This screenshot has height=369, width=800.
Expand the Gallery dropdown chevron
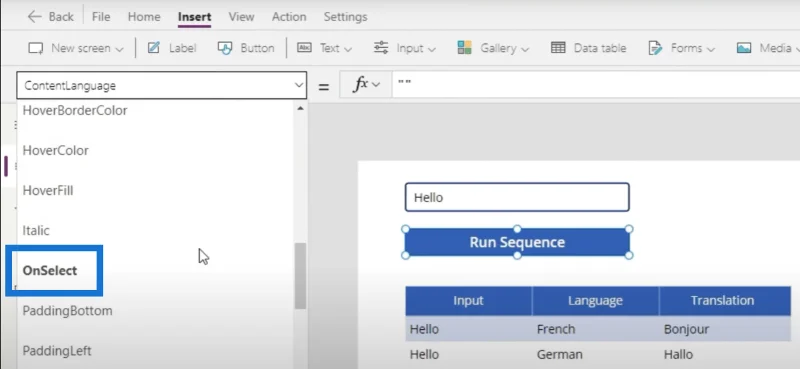[525, 50]
